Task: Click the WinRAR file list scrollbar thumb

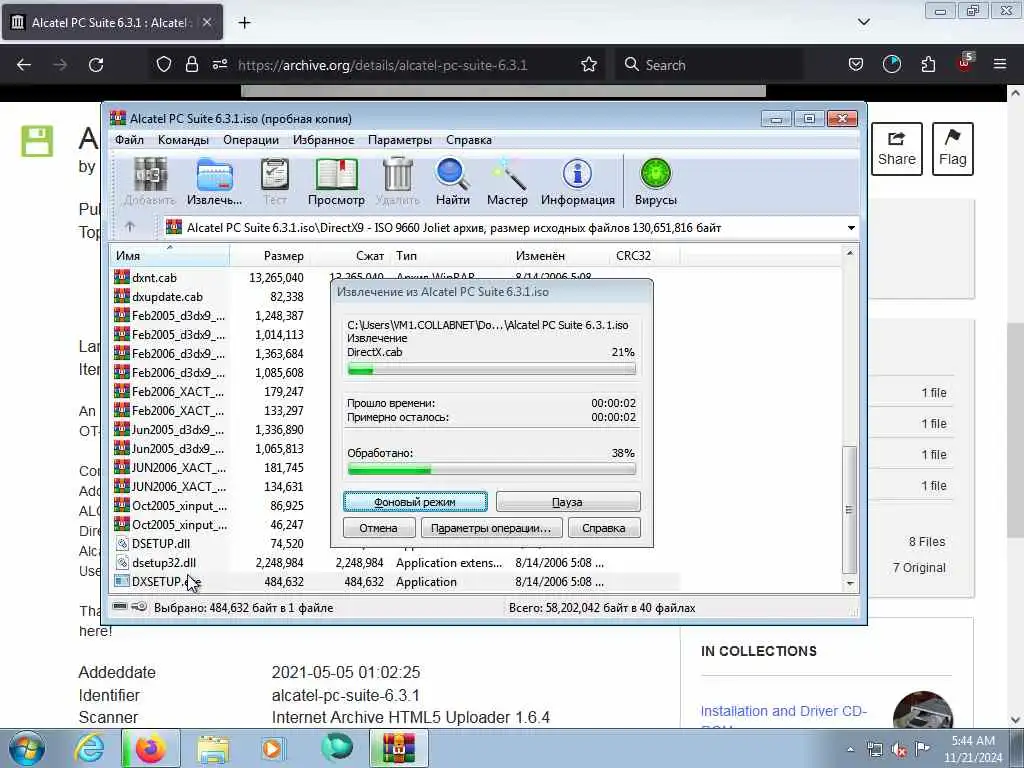Action: (849, 509)
